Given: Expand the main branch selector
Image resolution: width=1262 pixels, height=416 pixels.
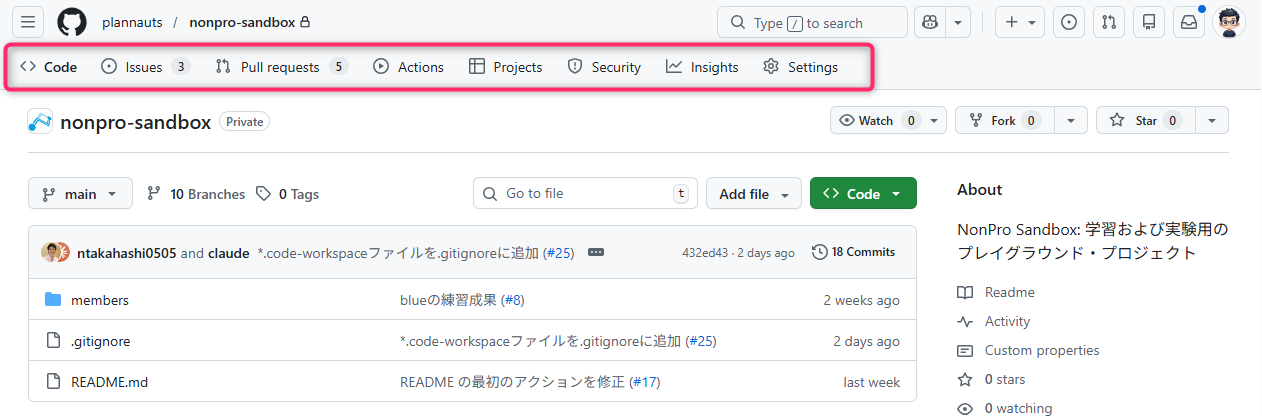Looking at the screenshot, I should [x=80, y=194].
